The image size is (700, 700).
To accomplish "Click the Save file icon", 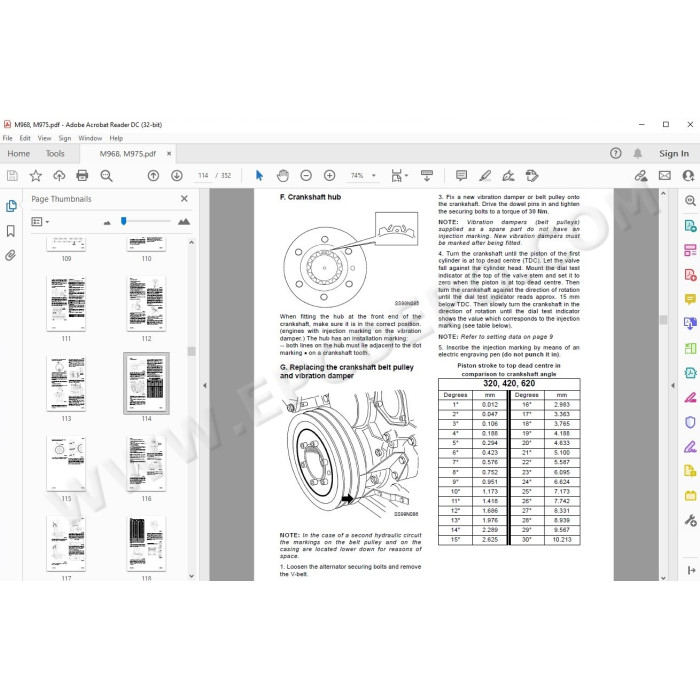I will click(12, 175).
